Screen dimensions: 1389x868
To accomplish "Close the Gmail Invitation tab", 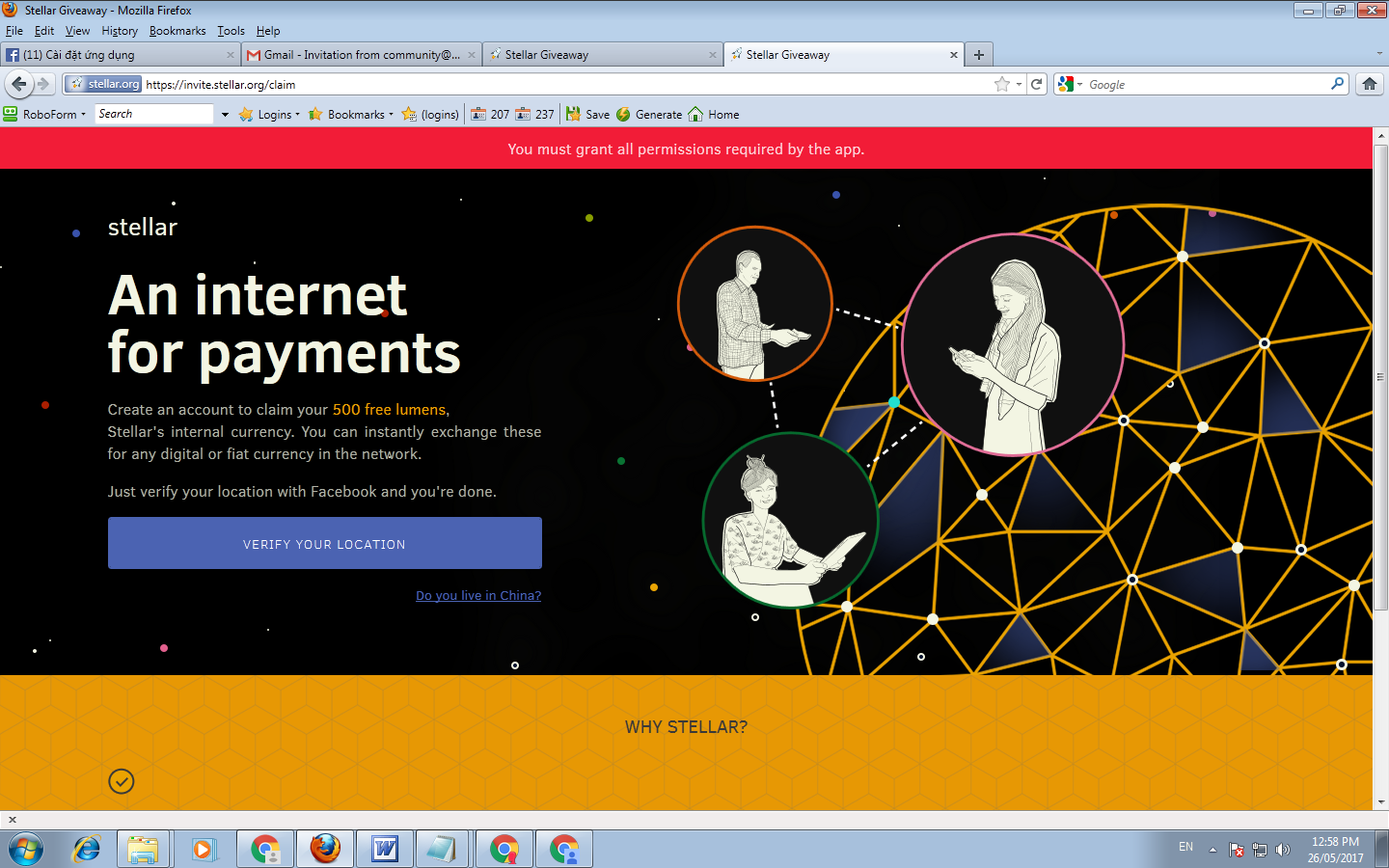I will pos(472,55).
